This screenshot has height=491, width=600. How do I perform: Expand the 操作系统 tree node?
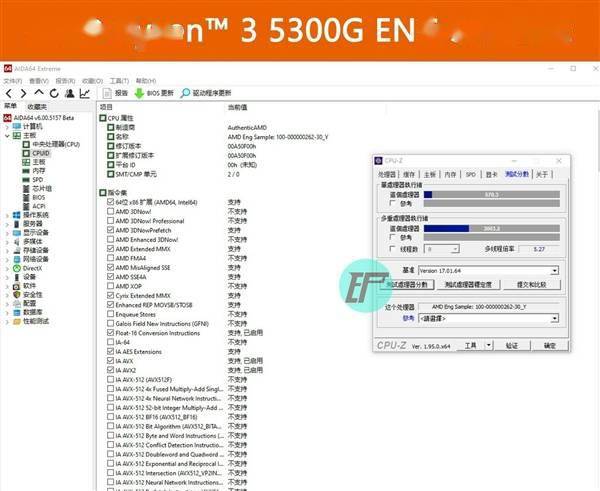tap(7, 215)
